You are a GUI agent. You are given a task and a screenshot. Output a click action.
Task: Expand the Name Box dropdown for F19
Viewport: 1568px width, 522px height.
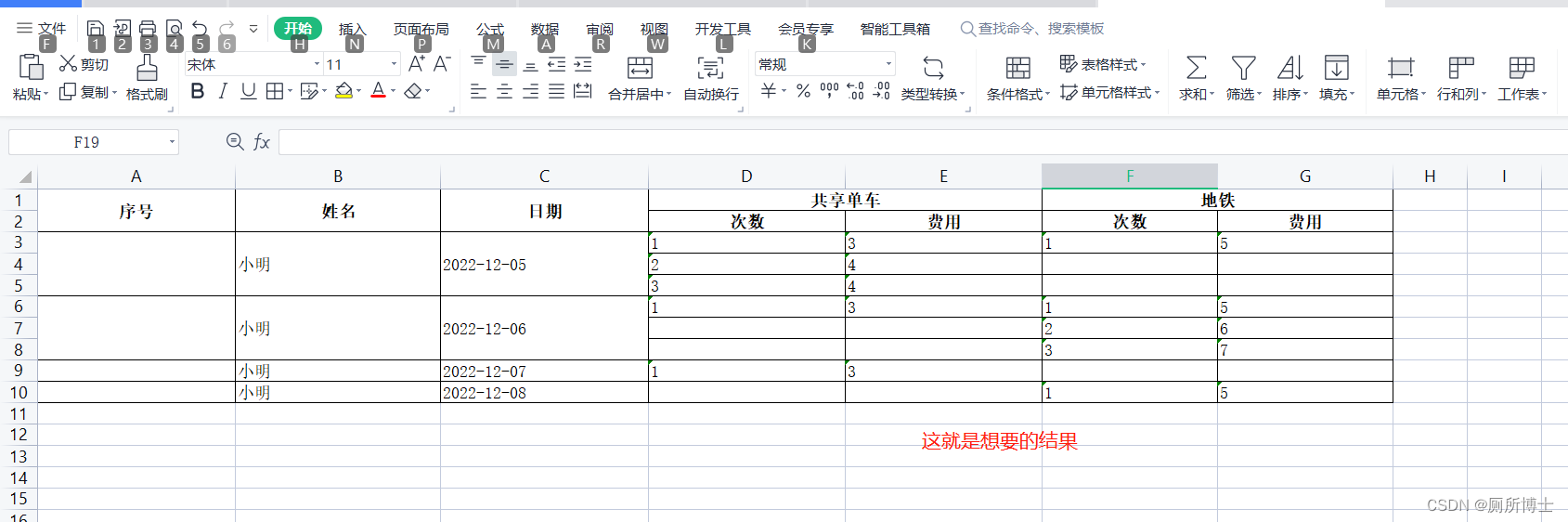coord(172,142)
